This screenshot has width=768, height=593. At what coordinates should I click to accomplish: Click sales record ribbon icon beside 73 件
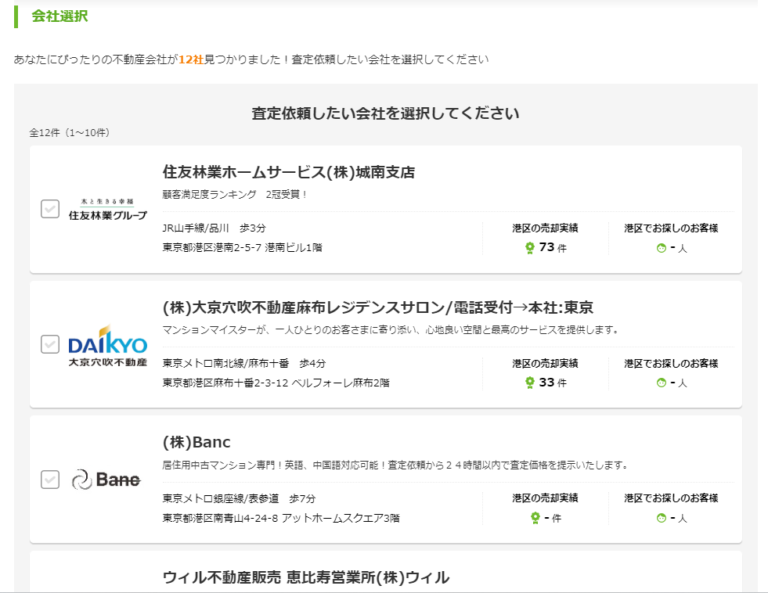(529, 248)
